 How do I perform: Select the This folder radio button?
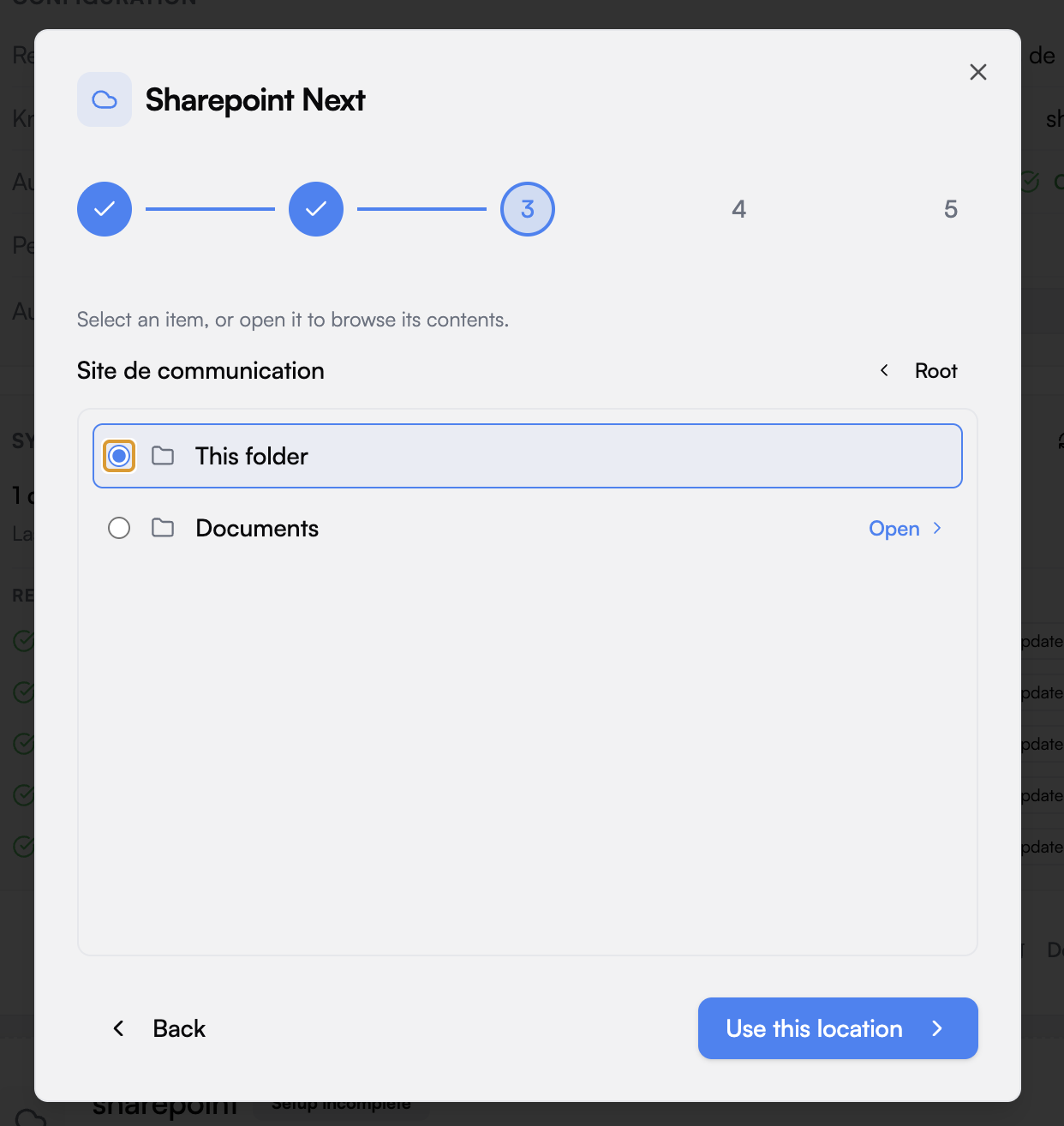(119, 456)
